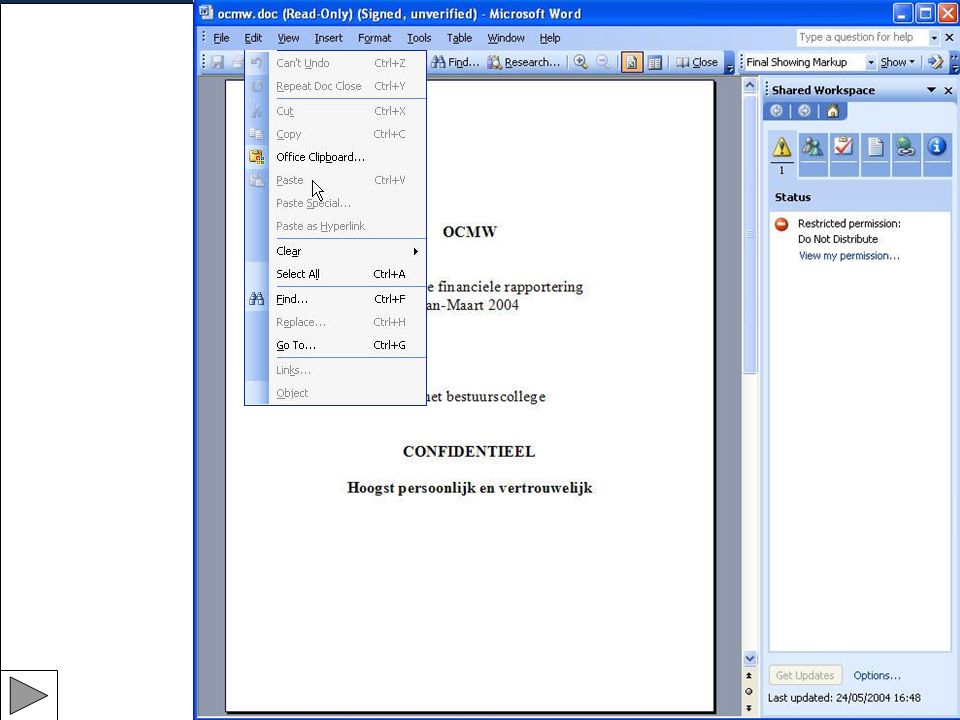This screenshot has height=720, width=960.
Task: Click 'Last updated: 24/05/2004 16:48' text
Action: click(x=844, y=698)
